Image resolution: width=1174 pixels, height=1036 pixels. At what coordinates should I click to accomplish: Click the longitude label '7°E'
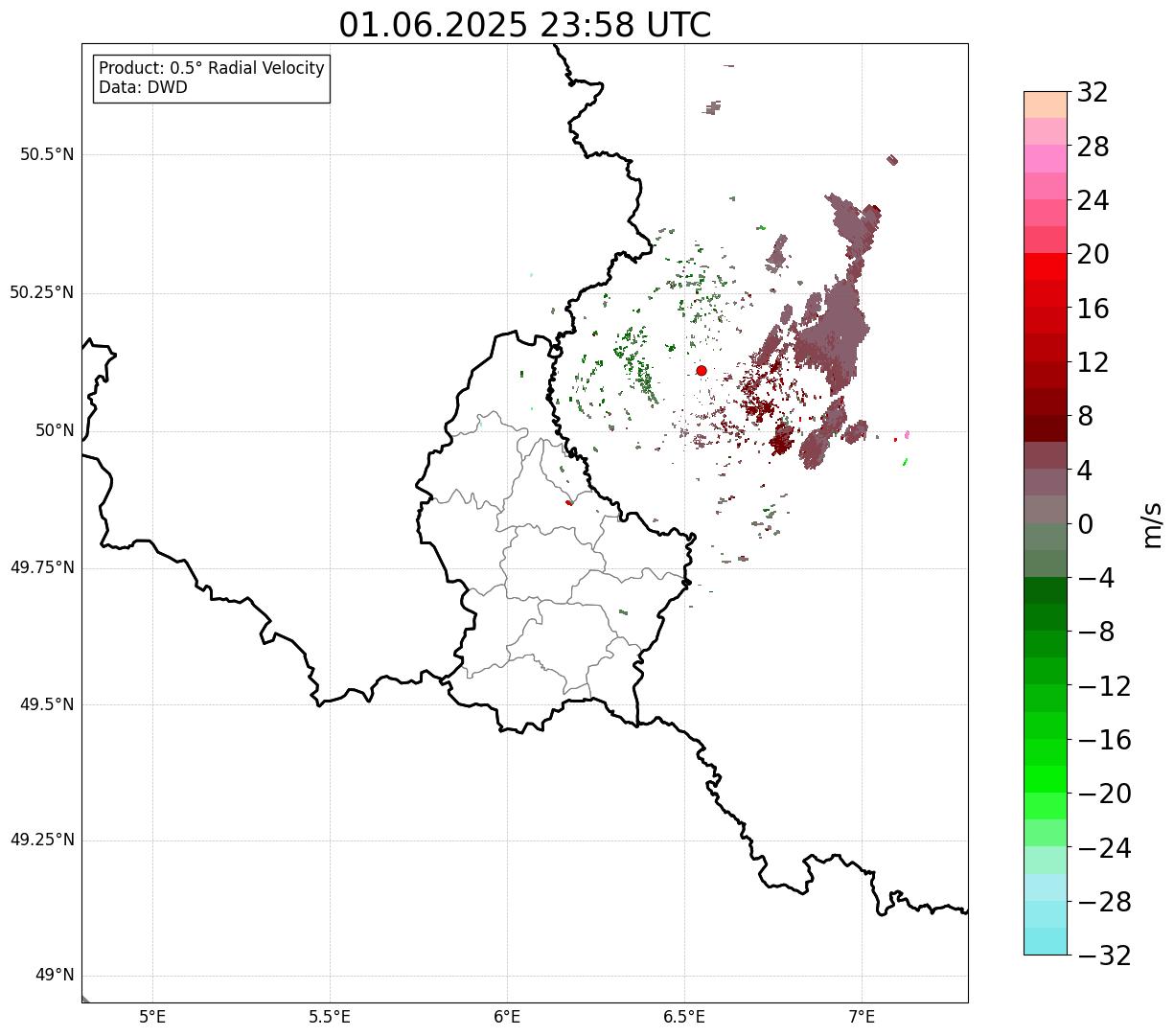tap(862, 1018)
